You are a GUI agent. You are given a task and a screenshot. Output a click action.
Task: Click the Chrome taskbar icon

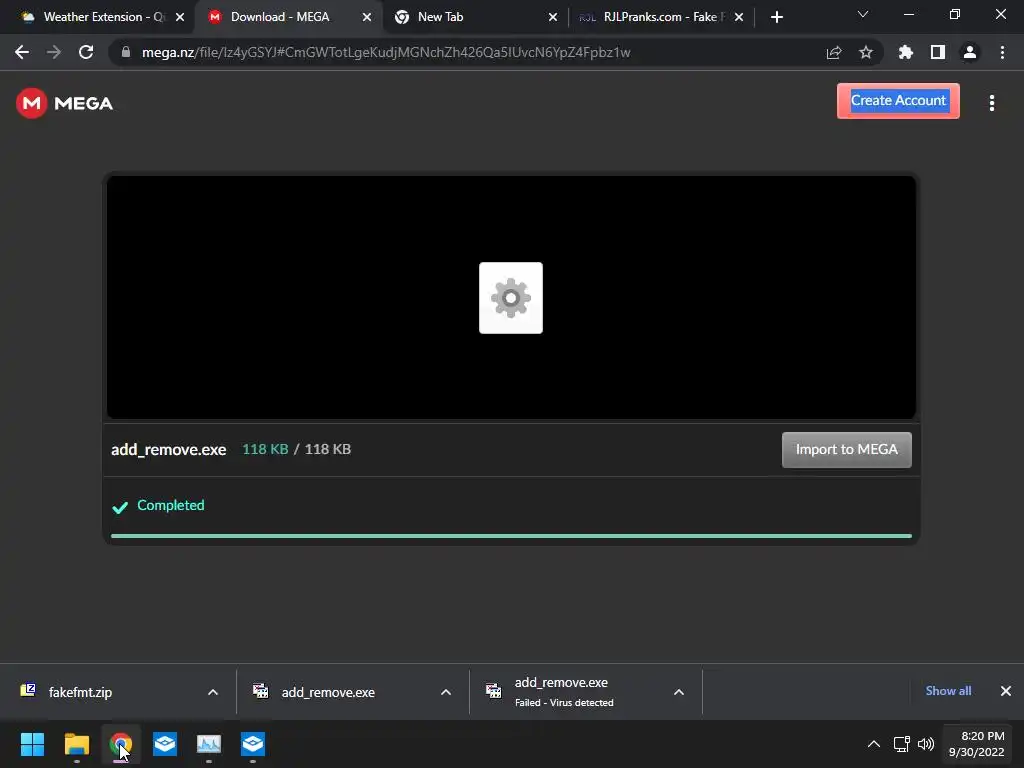click(120, 744)
